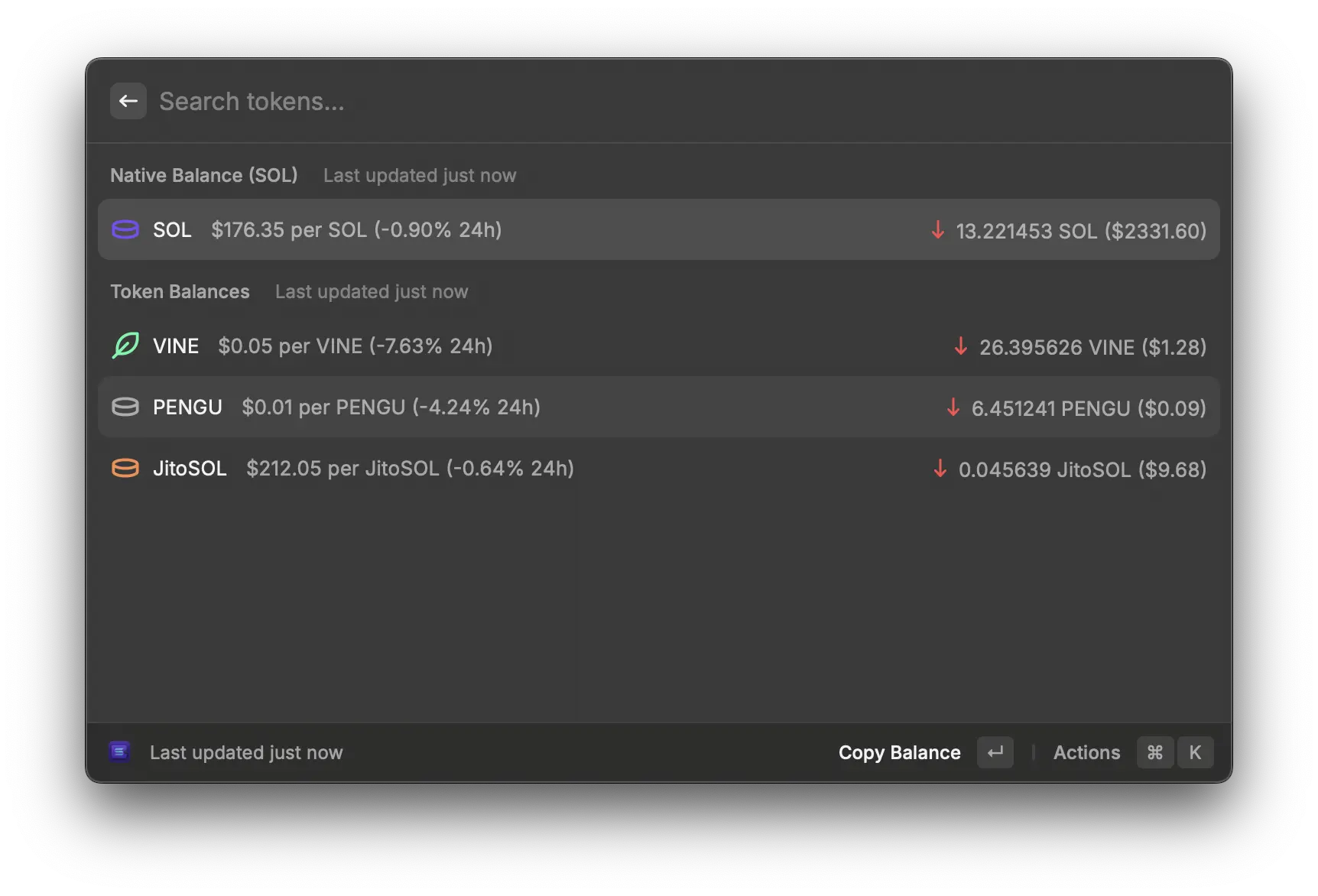This screenshot has height=896, width=1318.
Task: Click the orange JitoSOL coin icon
Action: pos(125,468)
